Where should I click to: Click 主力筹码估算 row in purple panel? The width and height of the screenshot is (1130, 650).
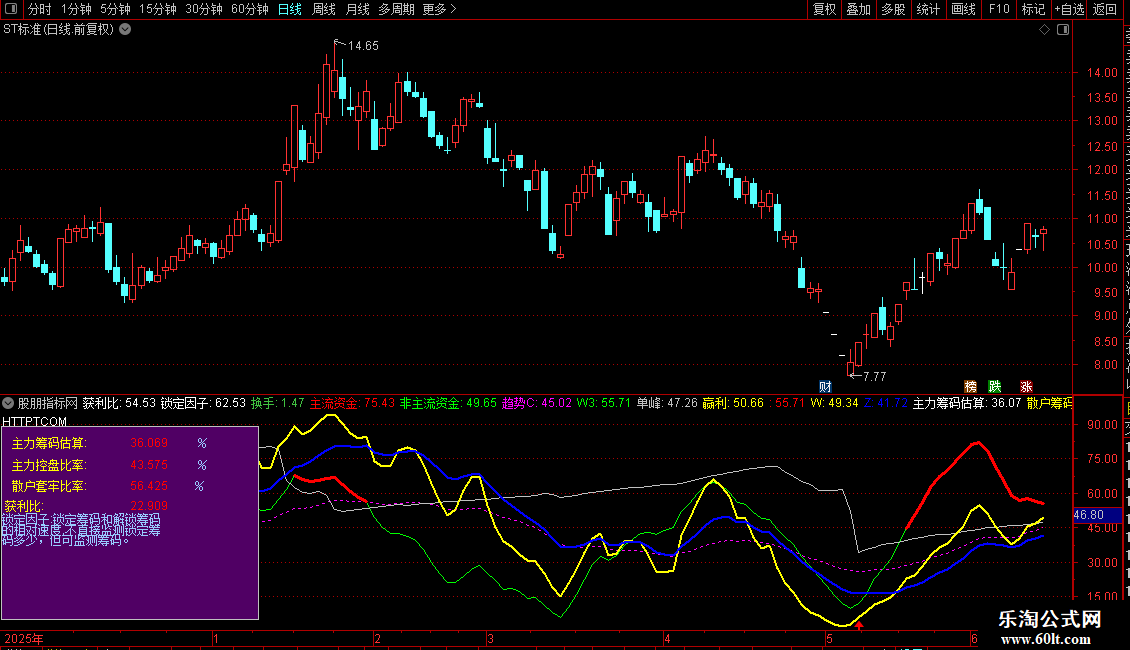click(110, 443)
